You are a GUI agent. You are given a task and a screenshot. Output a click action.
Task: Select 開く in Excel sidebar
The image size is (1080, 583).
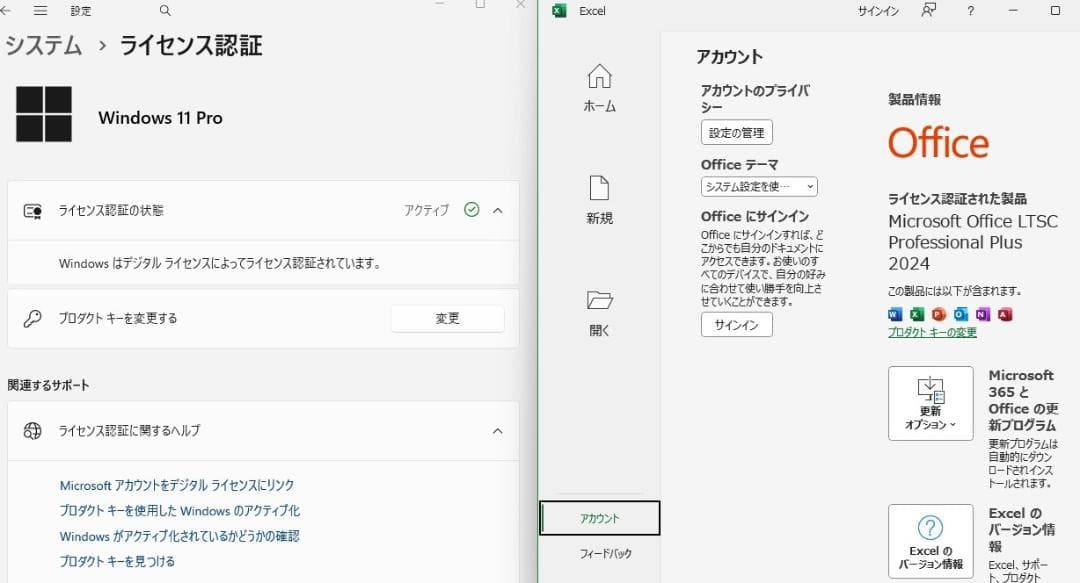click(x=599, y=312)
